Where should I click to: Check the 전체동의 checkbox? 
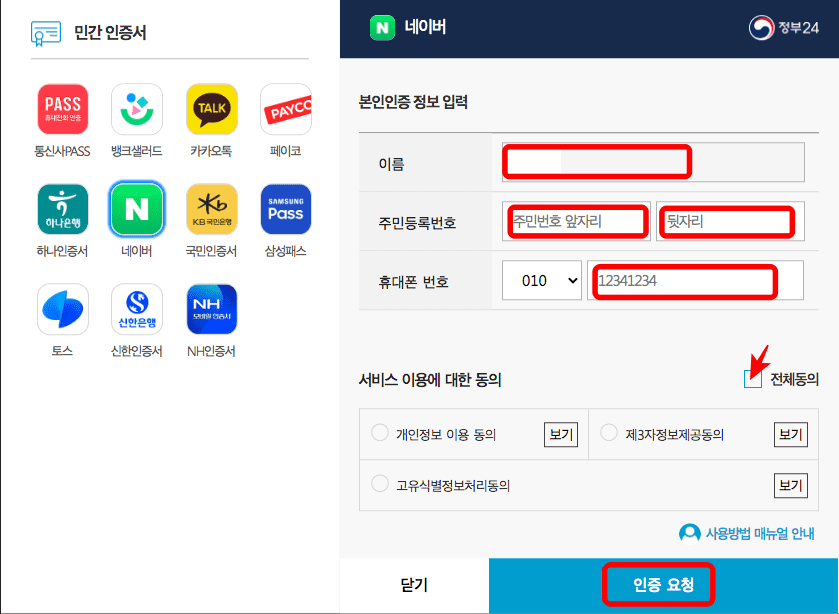(753, 379)
